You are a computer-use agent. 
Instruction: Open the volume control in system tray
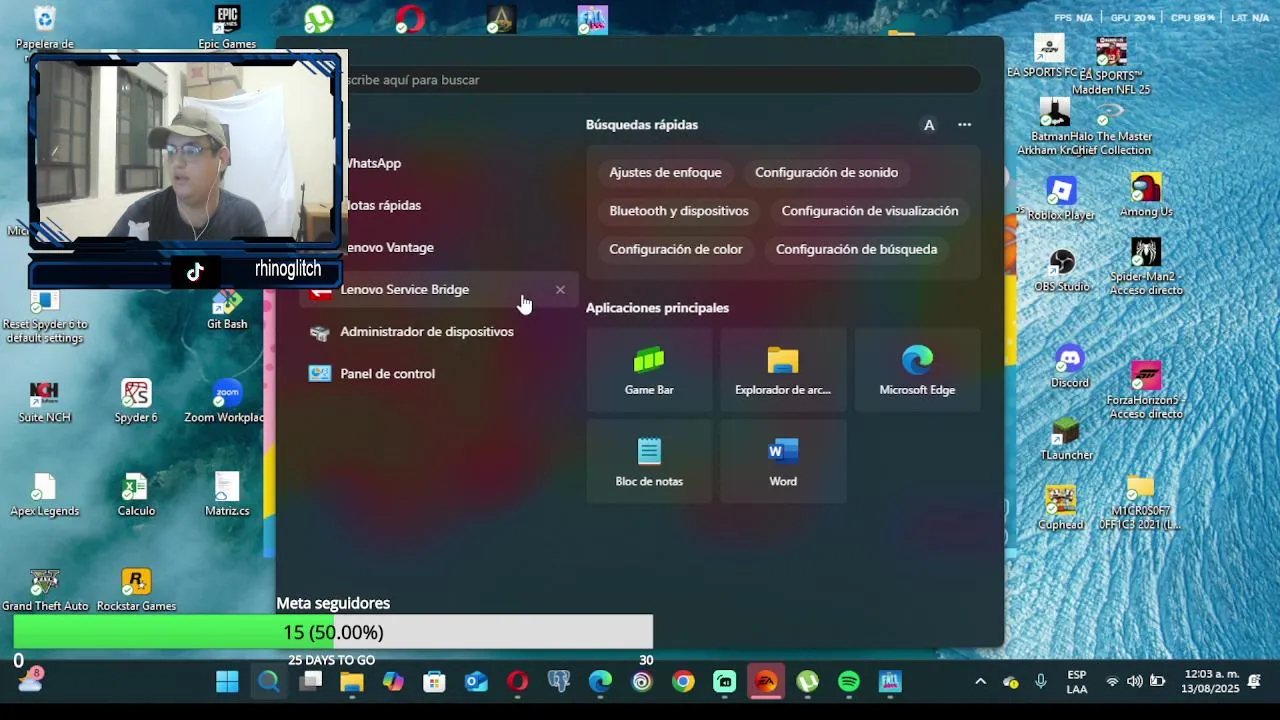click(x=1134, y=682)
